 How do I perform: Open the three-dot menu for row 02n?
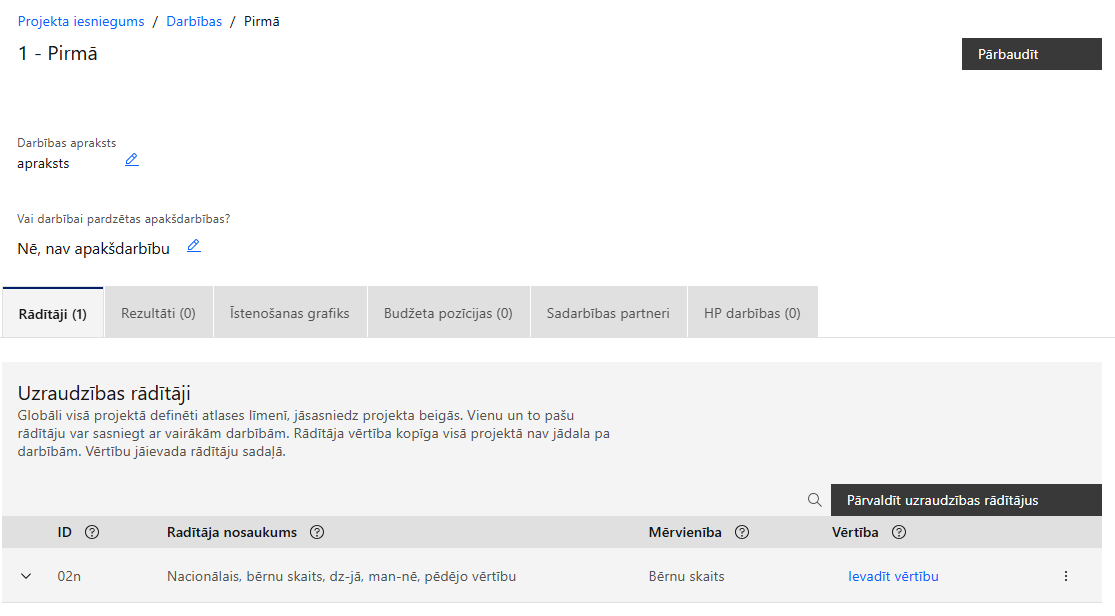(x=1065, y=576)
